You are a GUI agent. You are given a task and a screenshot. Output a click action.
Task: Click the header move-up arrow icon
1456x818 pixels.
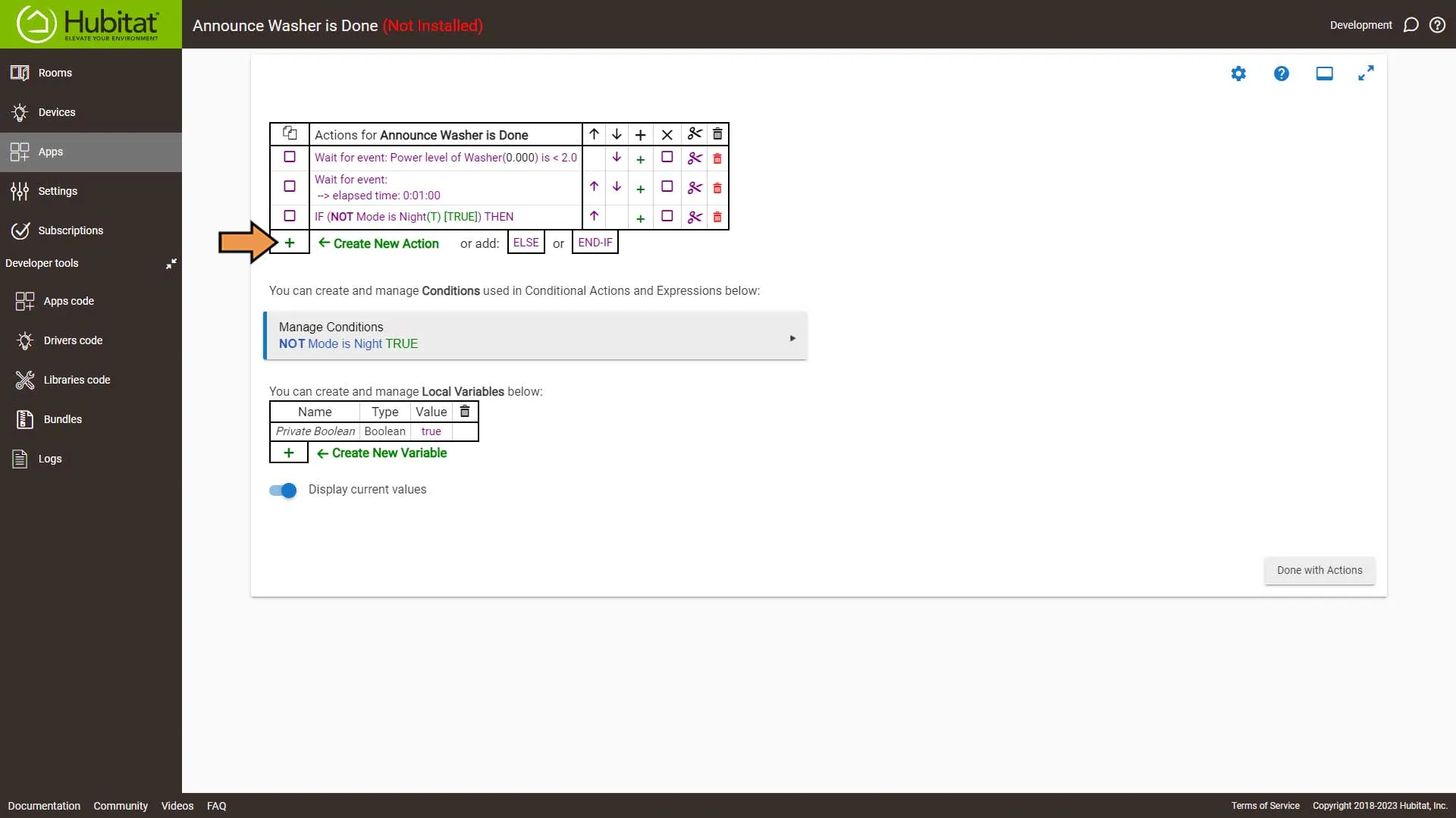(594, 134)
